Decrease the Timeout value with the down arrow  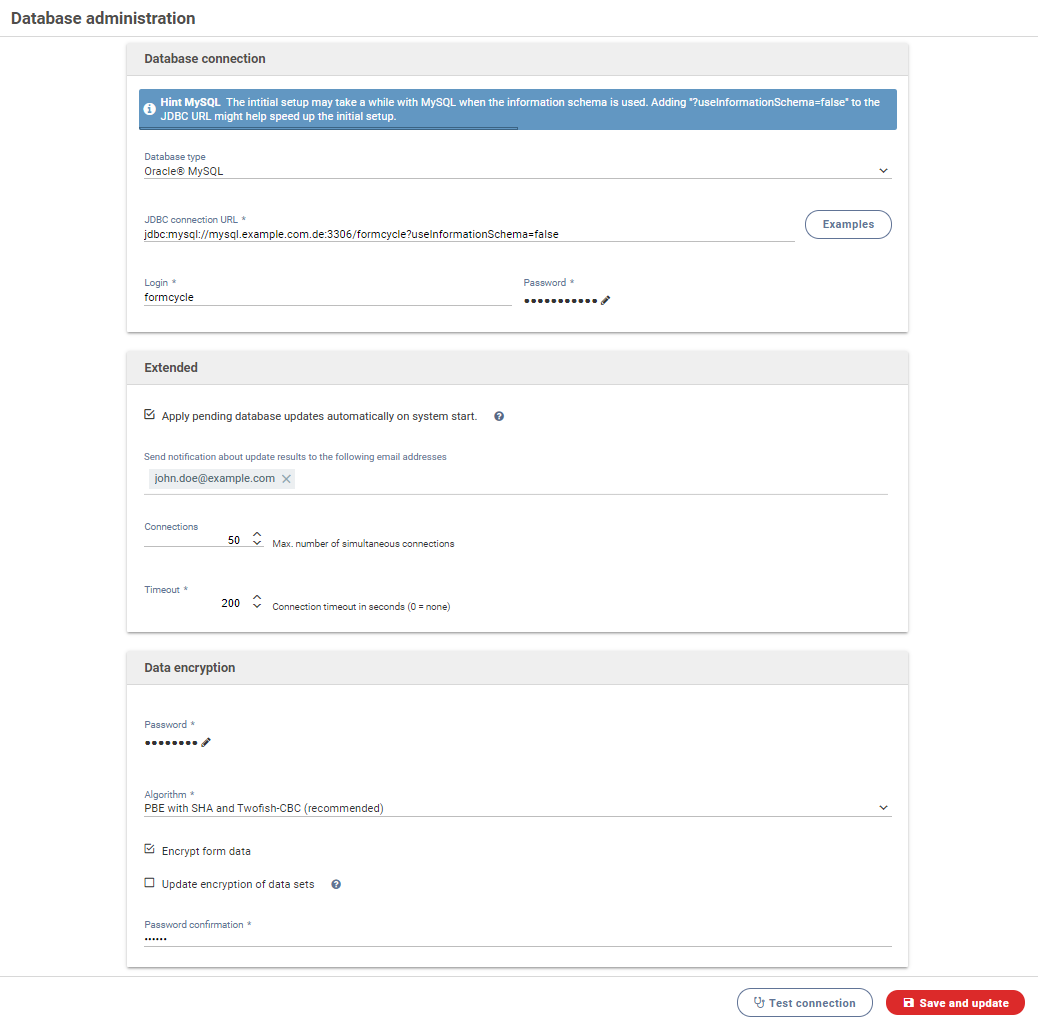257,608
